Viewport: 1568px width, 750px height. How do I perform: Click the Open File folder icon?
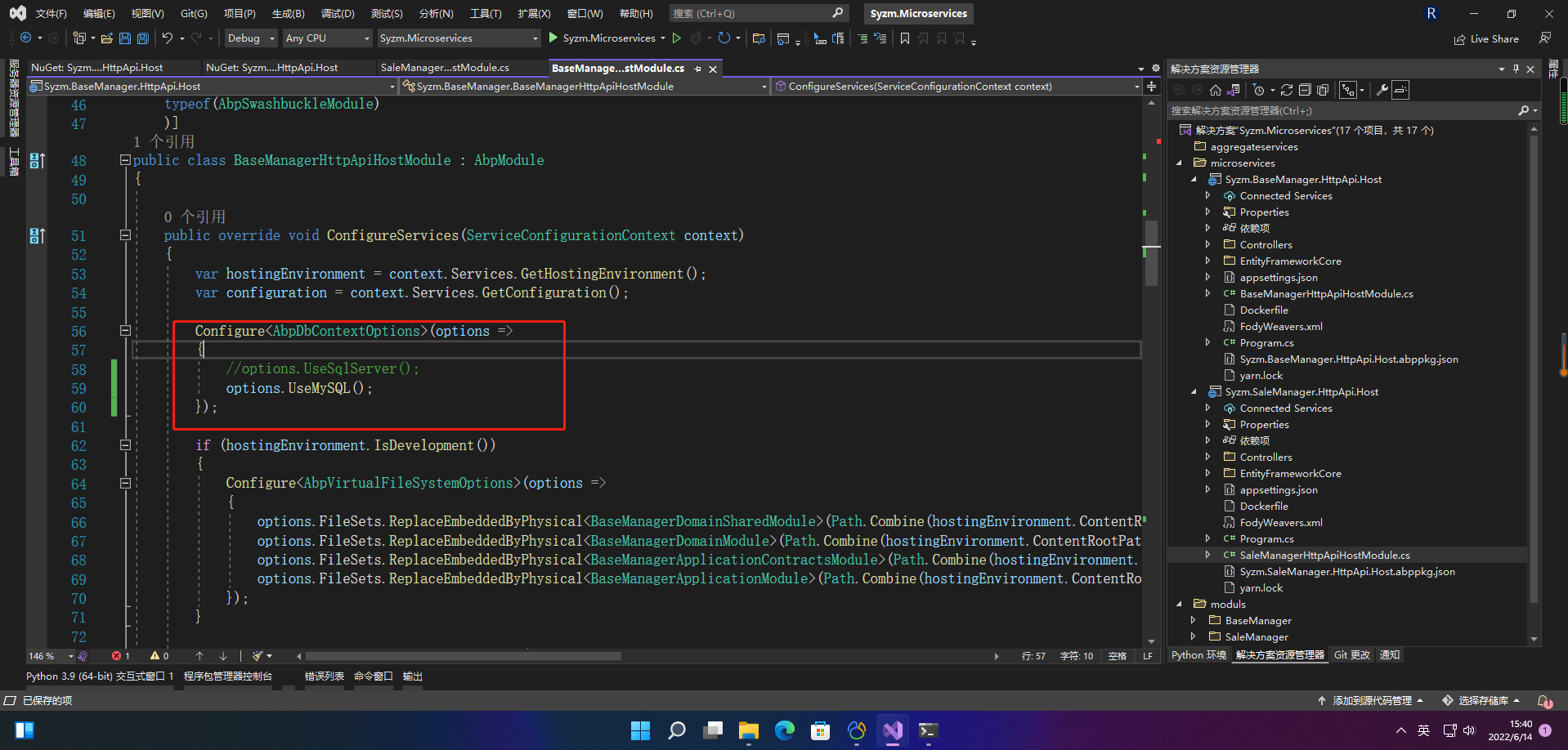(106, 38)
